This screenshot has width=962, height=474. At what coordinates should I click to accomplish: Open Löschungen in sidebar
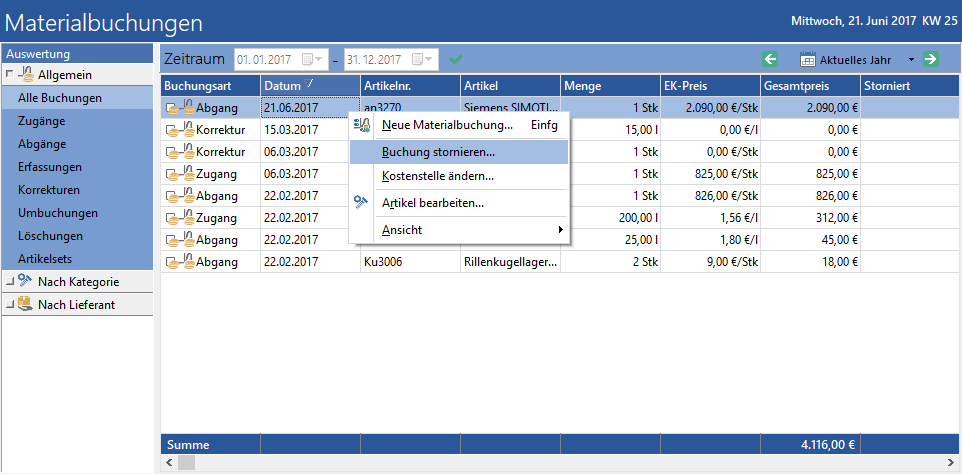[x=77, y=236]
